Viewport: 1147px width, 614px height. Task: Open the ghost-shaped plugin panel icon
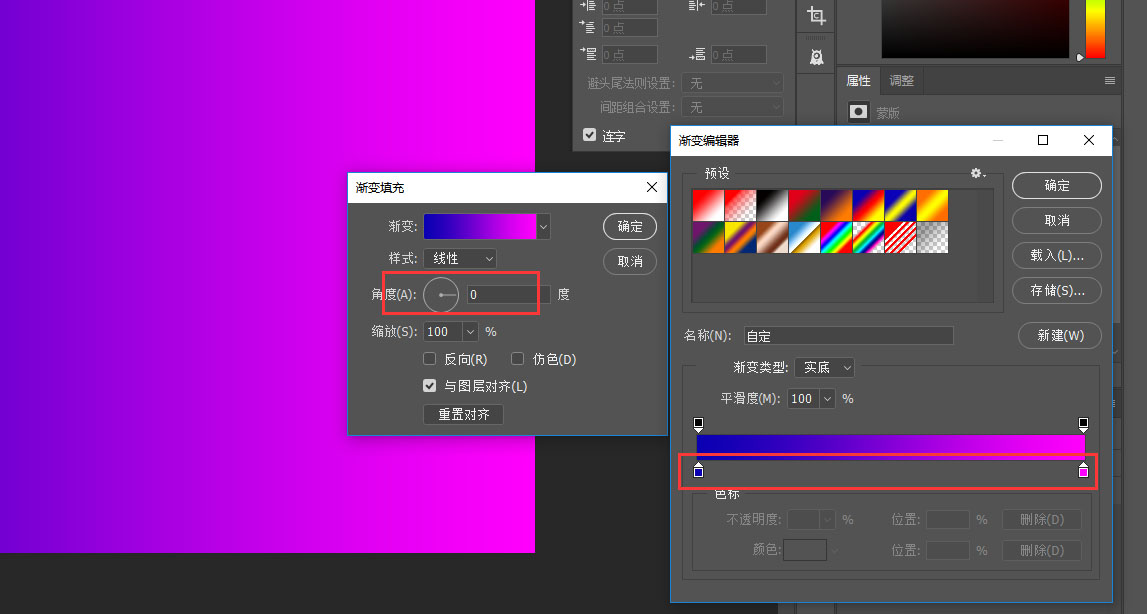tap(816, 57)
